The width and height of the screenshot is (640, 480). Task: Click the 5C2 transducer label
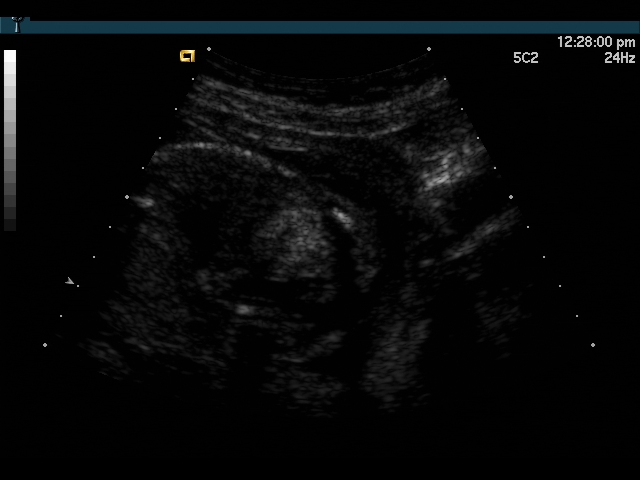point(526,58)
